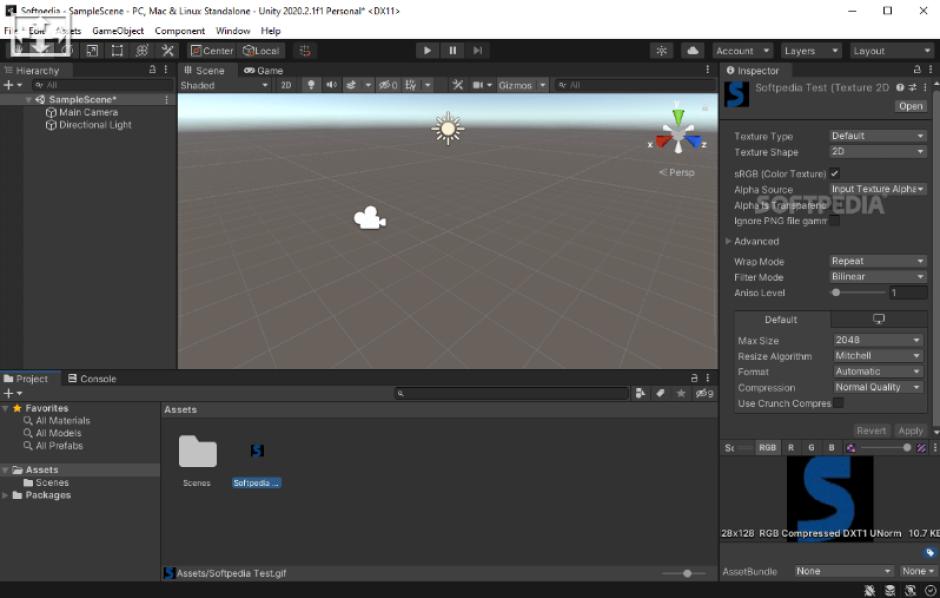
Task: Enable the Use Crunch Compression checkbox
Action: tap(838, 403)
